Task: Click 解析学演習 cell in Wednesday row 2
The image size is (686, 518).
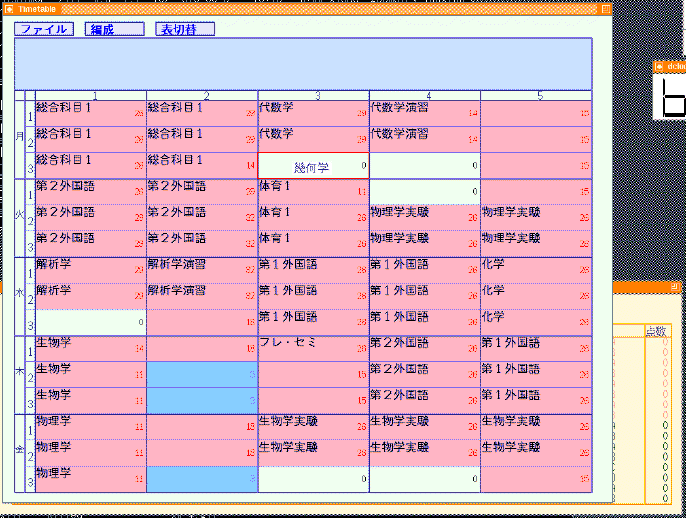Action: (x=201, y=296)
